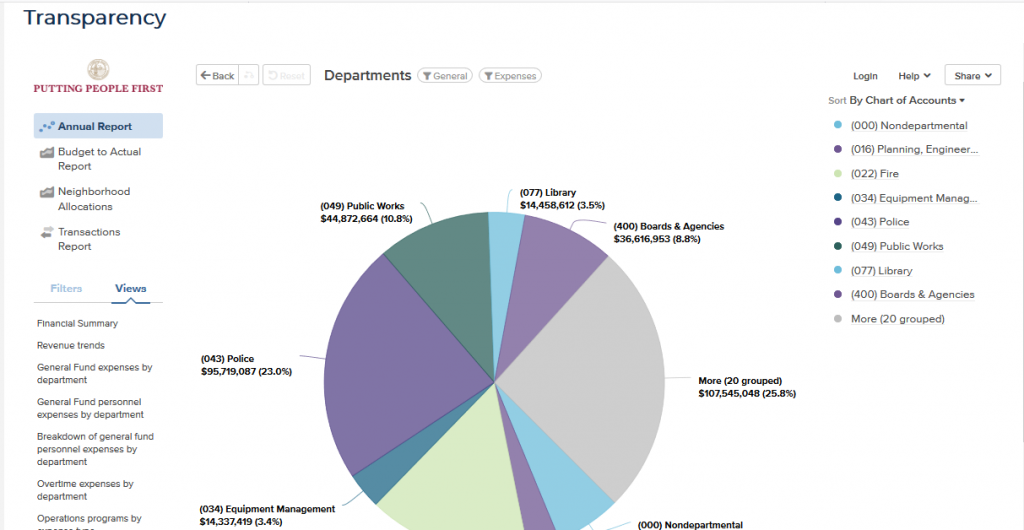Image resolution: width=1024 pixels, height=530 pixels.
Task: Open the Annual Report scatter icon
Action: (47, 127)
